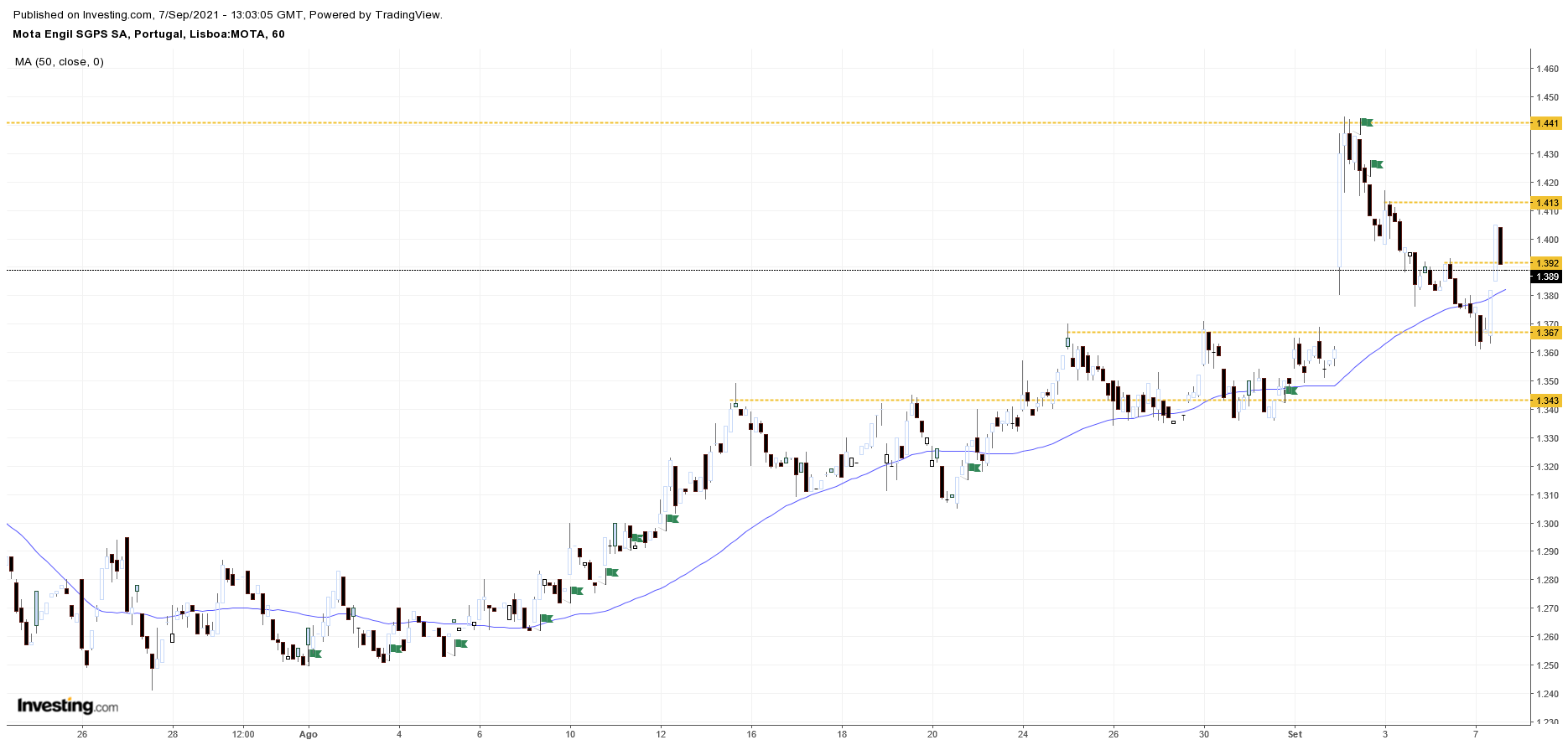Click the 4 date label on time axis
1568x745 pixels.
pyautogui.click(x=399, y=735)
